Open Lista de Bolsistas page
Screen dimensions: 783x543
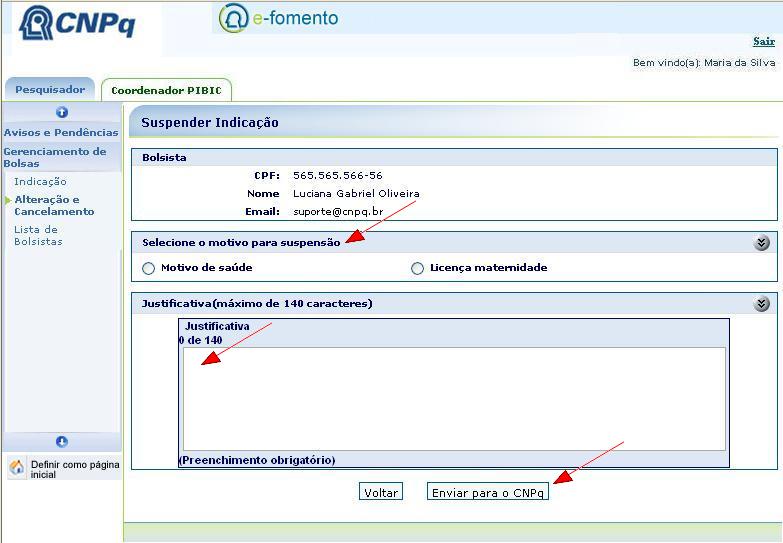click(x=38, y=235)
